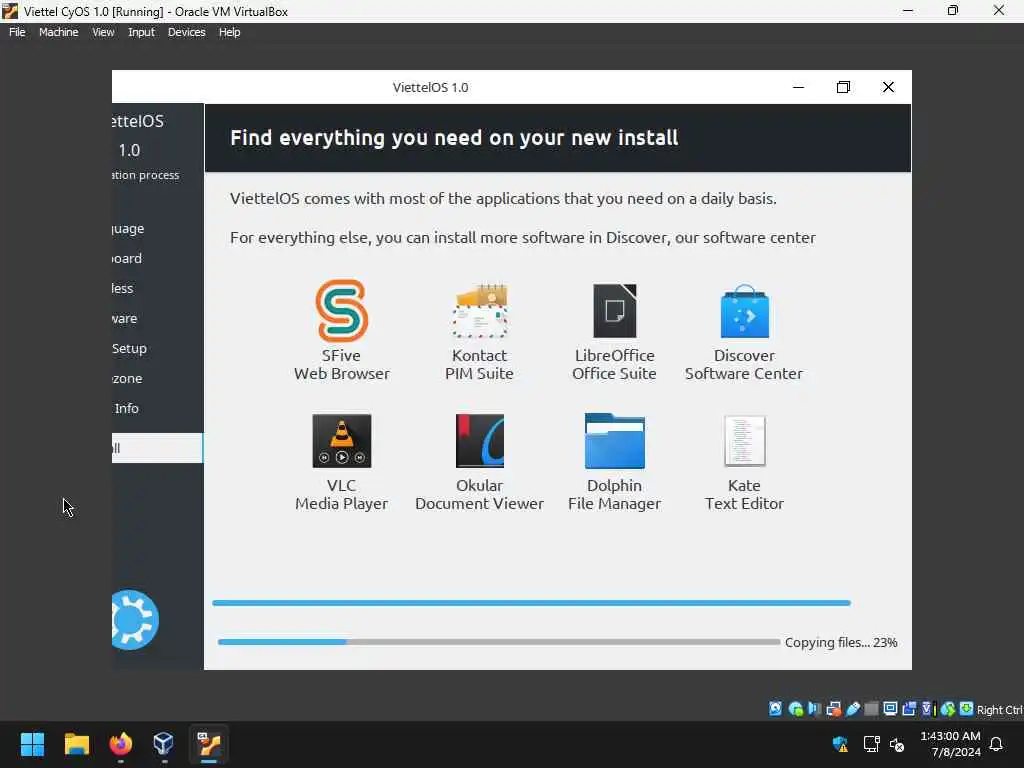The height and width of the screenshot is (768, 1024).
Task: Open the Machine menu
Action: [59, 32]
